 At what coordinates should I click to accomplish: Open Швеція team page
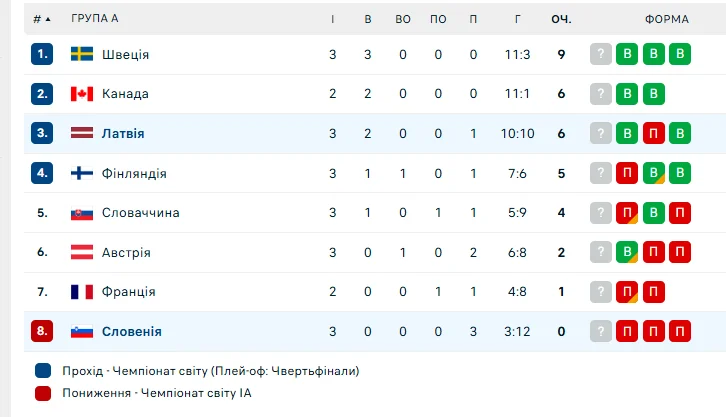(125, 54)
